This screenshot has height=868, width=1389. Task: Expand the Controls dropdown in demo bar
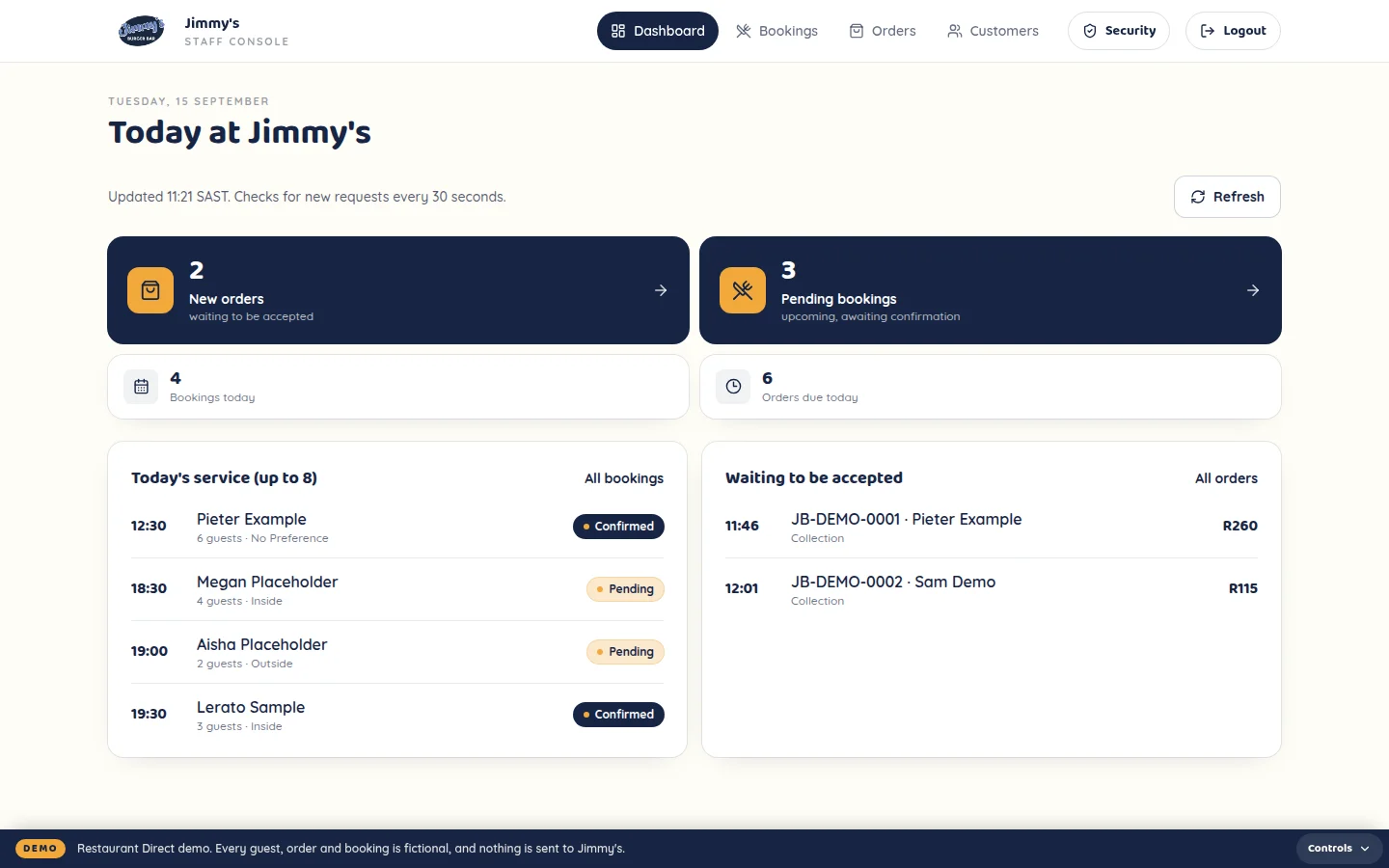coord(1339,849)
